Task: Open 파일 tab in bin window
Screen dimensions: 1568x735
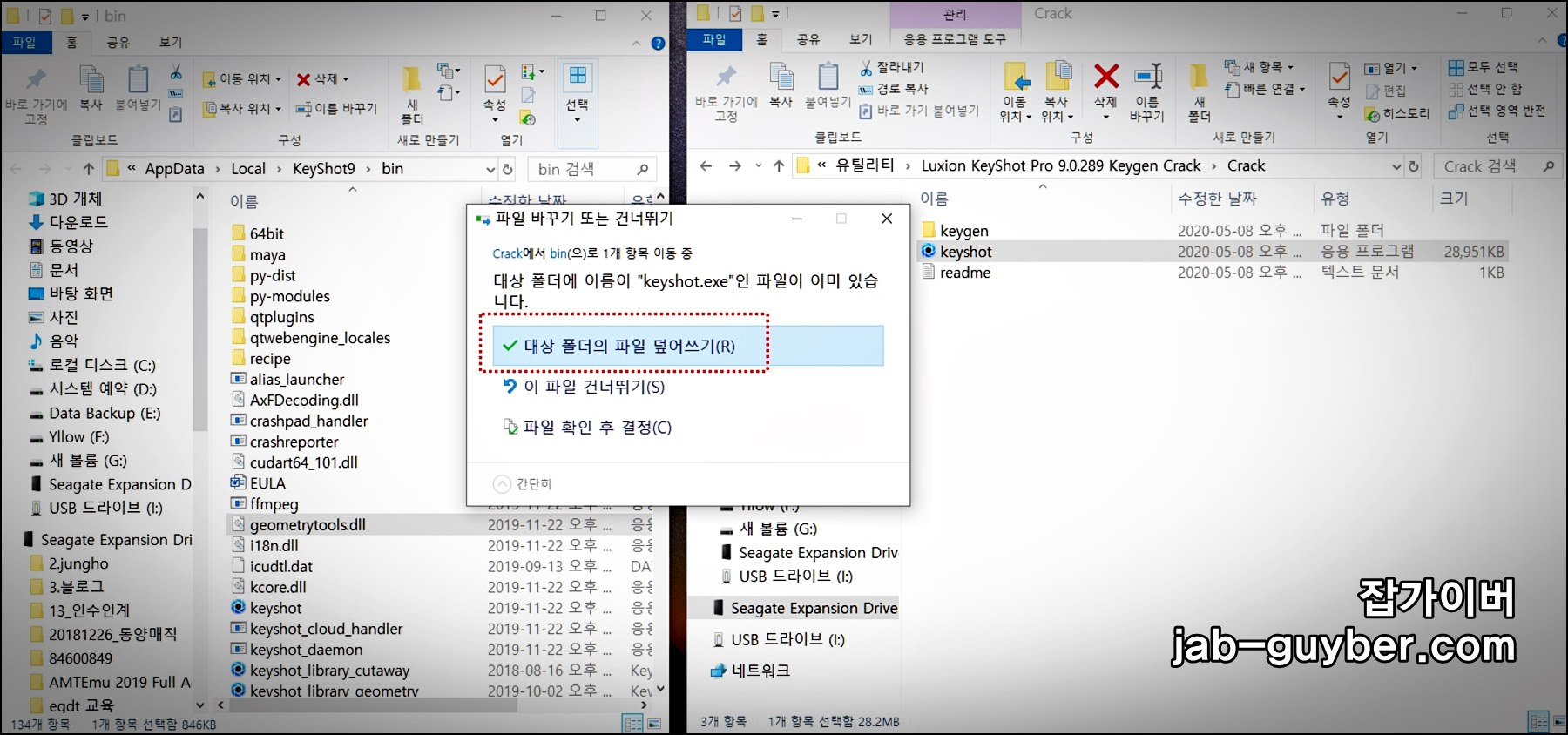Action: point(24,42)
